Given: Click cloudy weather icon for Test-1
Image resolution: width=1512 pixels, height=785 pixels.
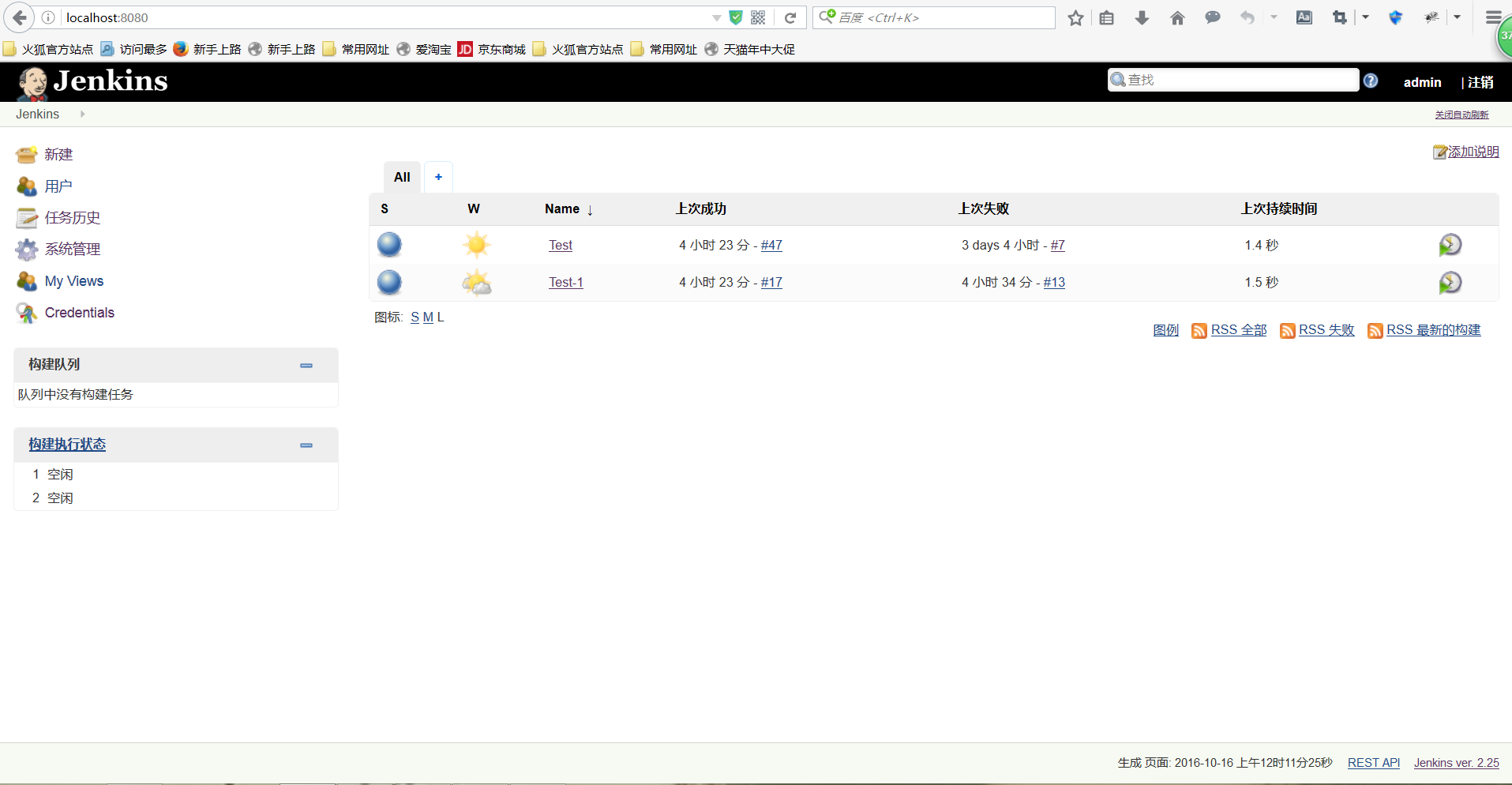Looking at the screenshot, I should 477,282.
